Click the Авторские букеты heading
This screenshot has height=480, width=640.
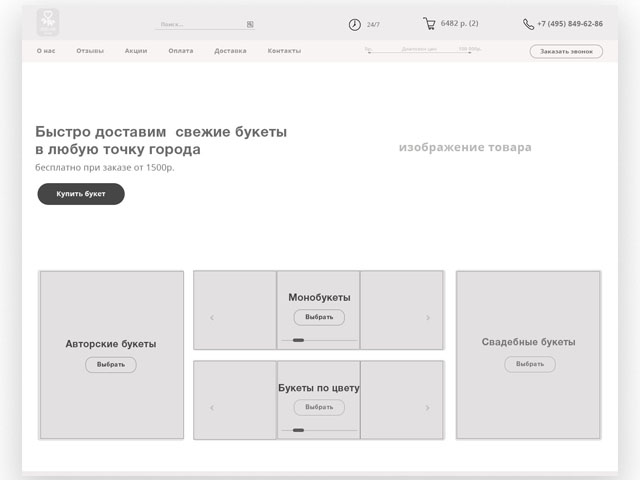[111, 344]
